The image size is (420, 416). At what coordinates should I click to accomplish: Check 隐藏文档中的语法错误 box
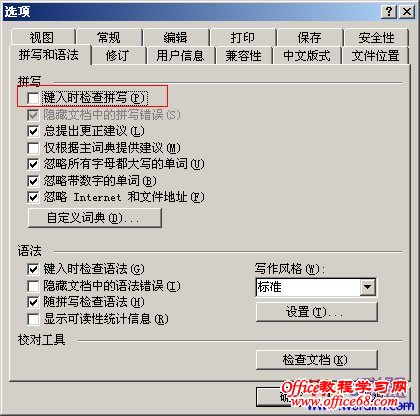pyautogui.click(x=33, y=286)
